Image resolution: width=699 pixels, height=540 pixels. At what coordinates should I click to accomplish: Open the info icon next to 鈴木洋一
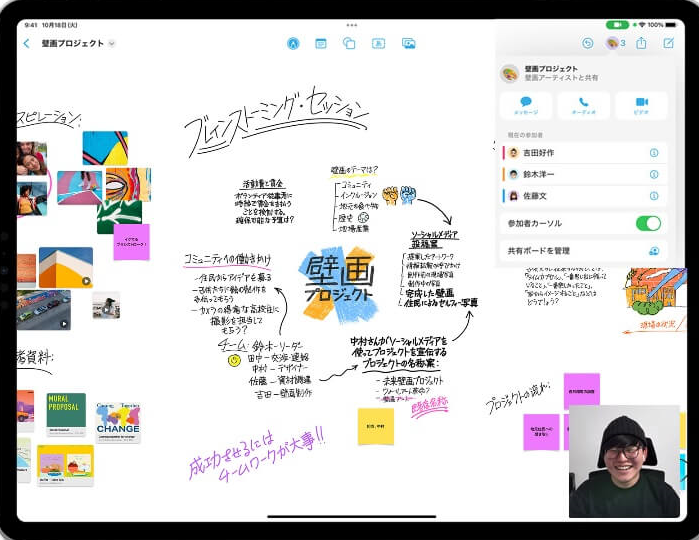[x=654, y=174]
